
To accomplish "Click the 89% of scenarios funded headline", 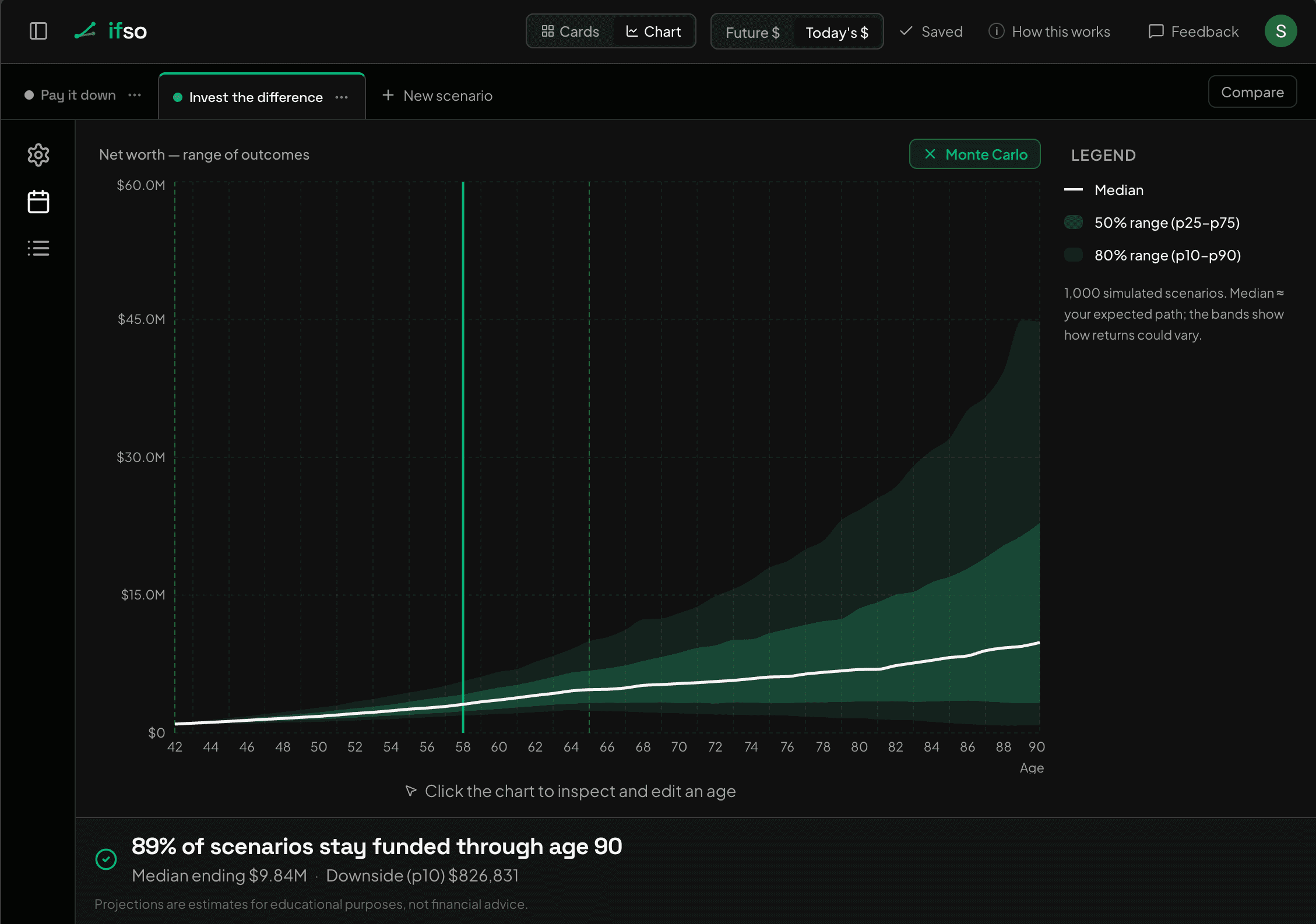I will click(376, 847).
